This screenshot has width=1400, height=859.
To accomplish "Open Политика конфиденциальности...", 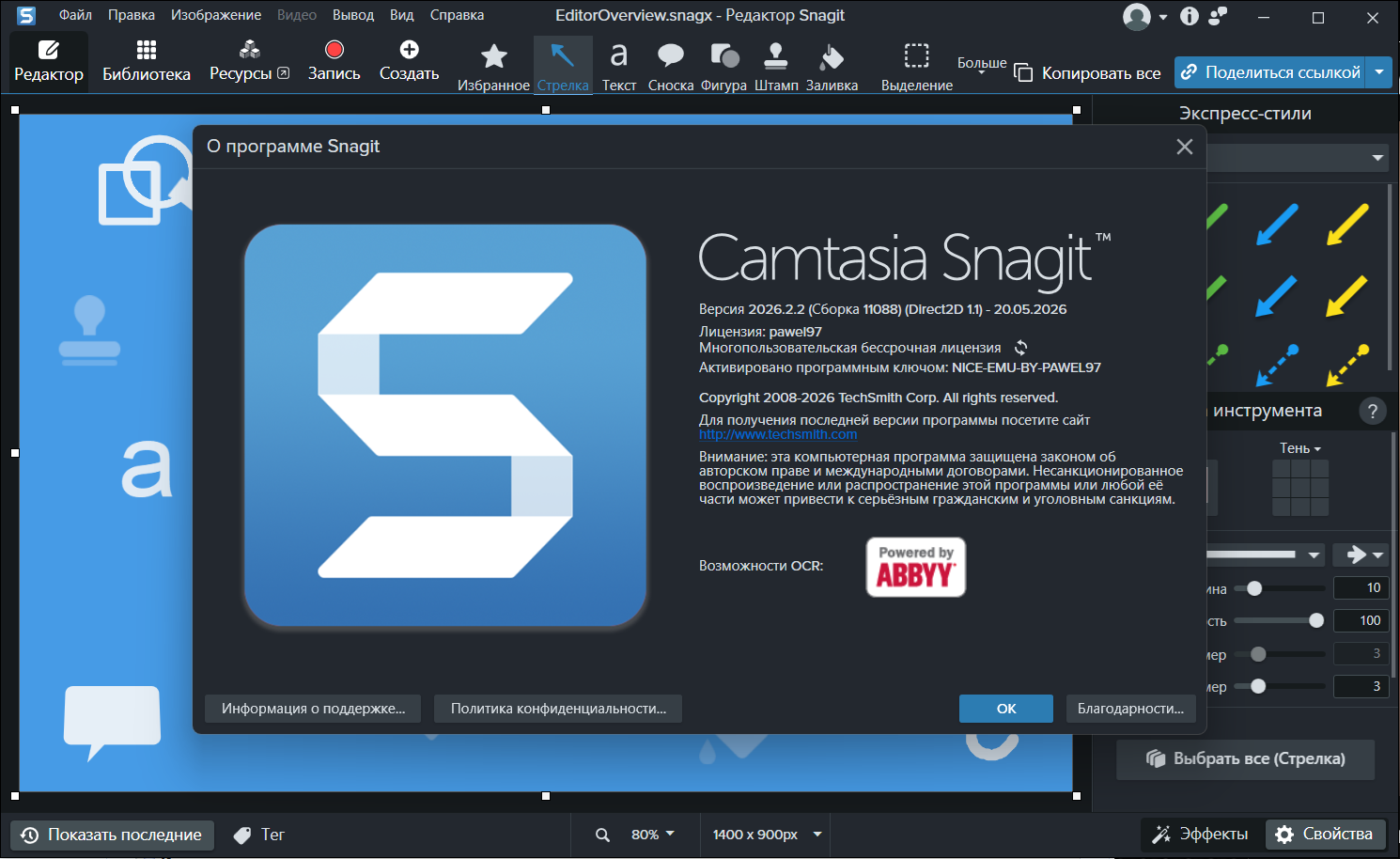I will (558, 709).
